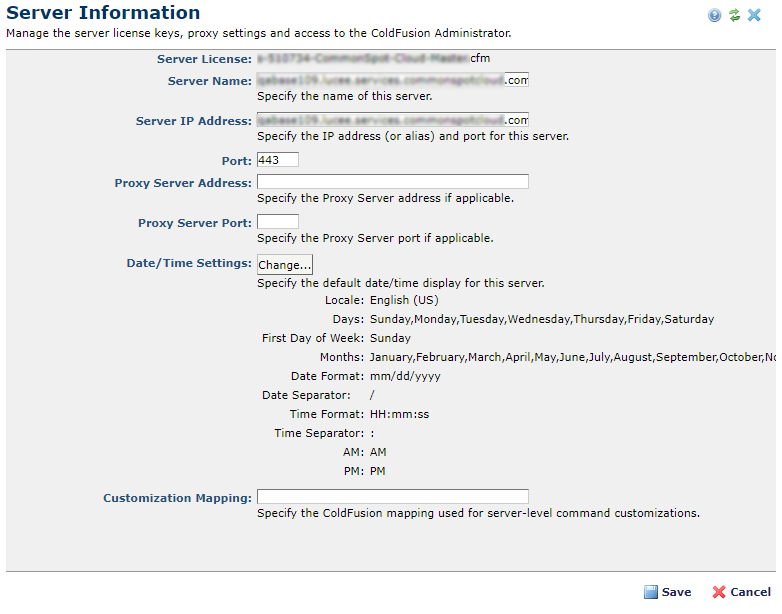The image size is (782, 614).
Task: Click the Proxy Server Address input box
Action: tap(392, 182)
